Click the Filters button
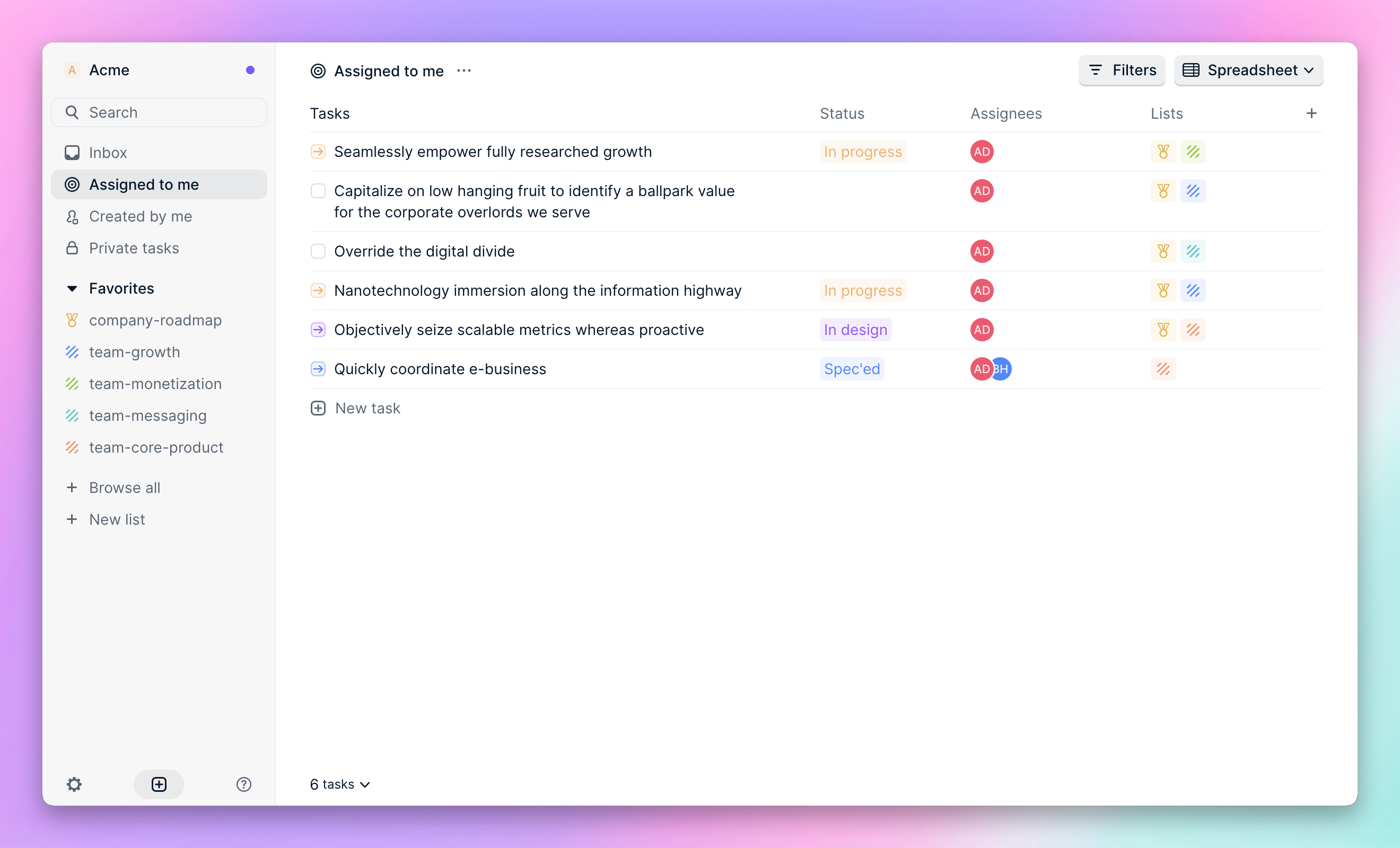 (1122, 70)
